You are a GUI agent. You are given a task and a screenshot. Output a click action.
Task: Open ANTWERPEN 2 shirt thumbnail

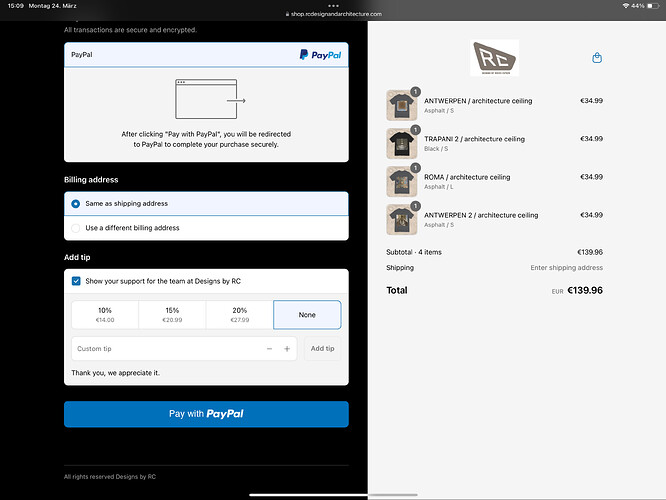click(x=401, y=220)
